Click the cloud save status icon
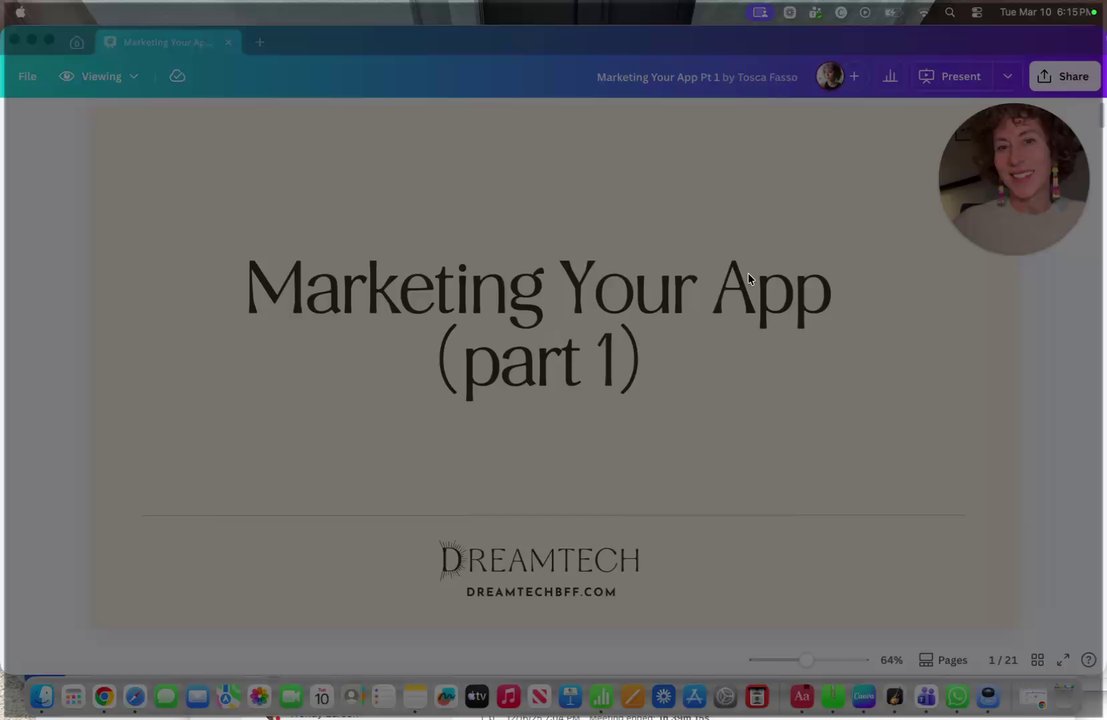Screen dimensions: 1107x720 [177, 76]
